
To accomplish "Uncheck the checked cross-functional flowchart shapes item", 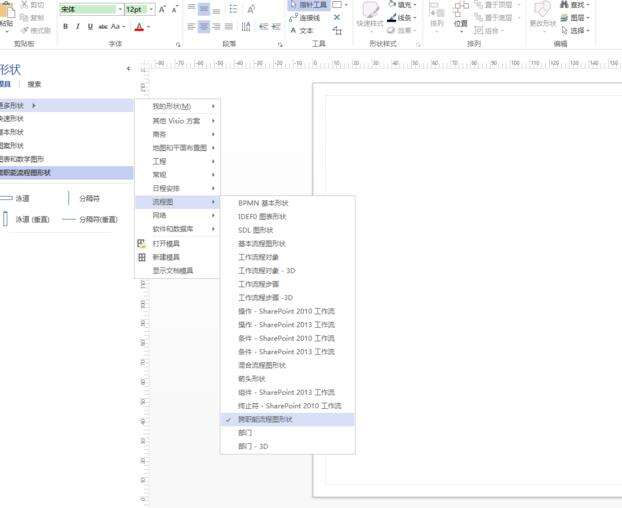I will 287,420.
